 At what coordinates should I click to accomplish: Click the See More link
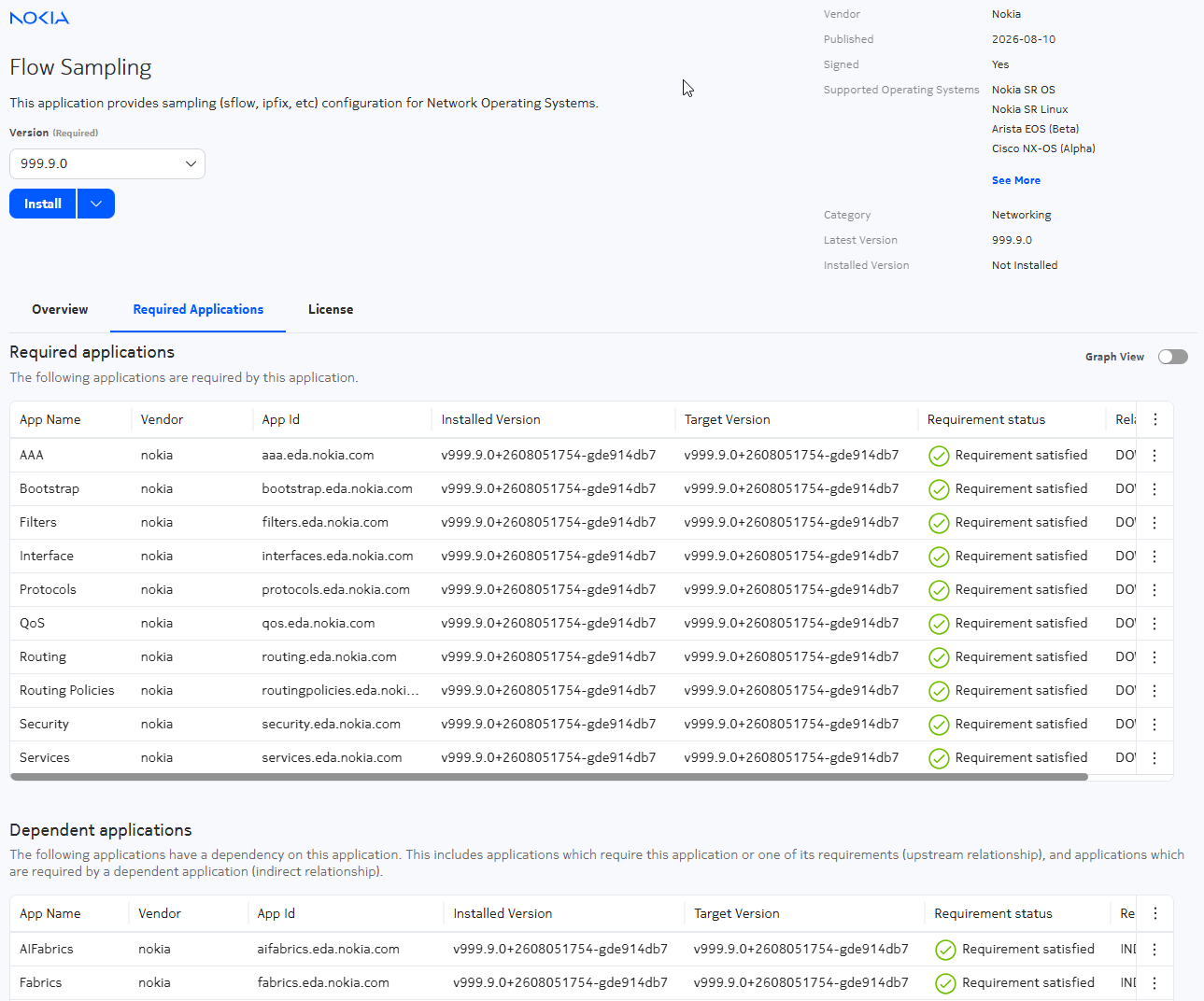tap(1016, 180)
